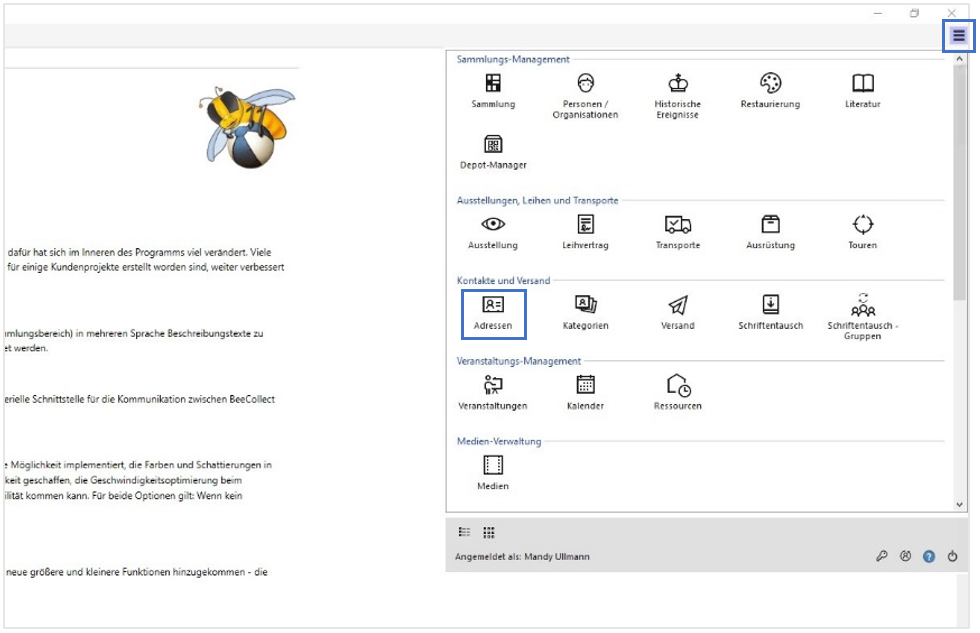Click the power logout icon

coord(953,557)
